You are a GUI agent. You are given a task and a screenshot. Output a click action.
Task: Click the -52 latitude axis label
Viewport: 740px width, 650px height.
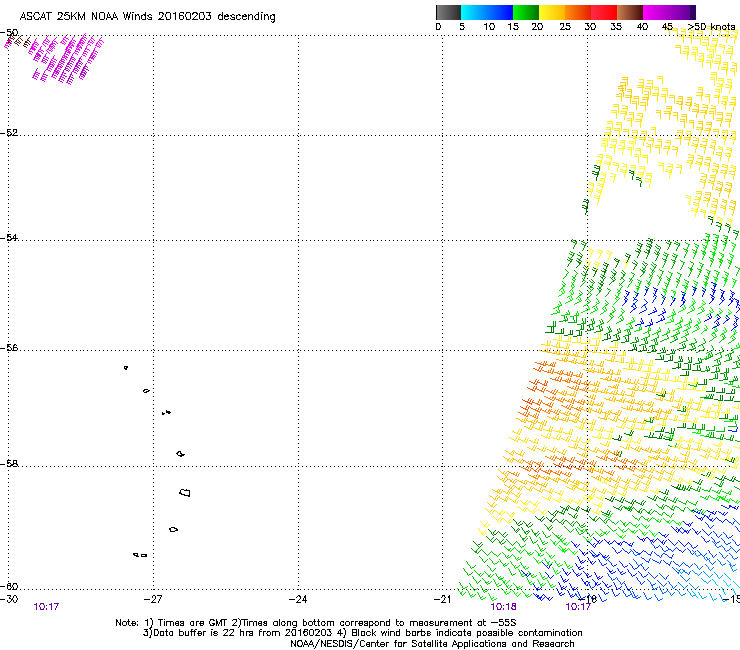(9, 133)
